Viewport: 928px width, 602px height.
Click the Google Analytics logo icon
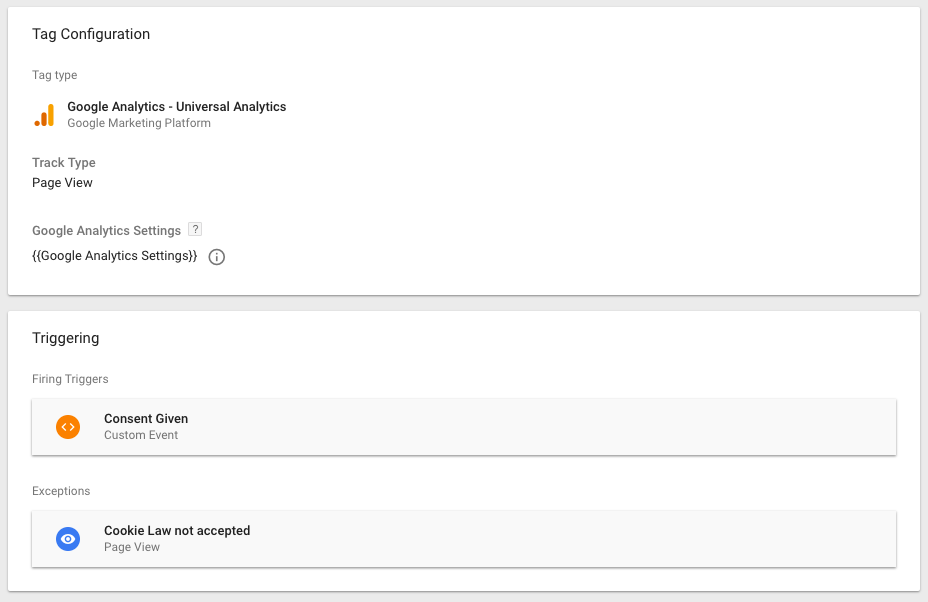[44, 113]
